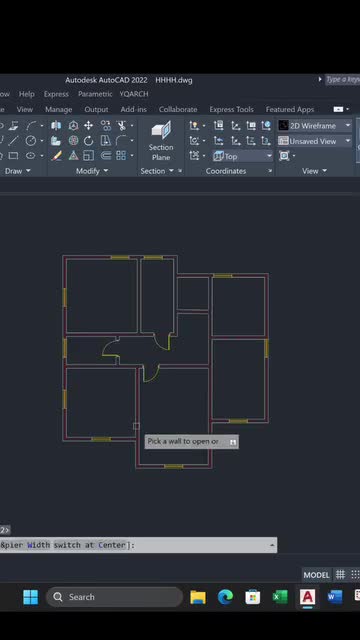Click the World UCS globe icon
Viewport: 360px width, 640px height.
[x=266, y=126]
